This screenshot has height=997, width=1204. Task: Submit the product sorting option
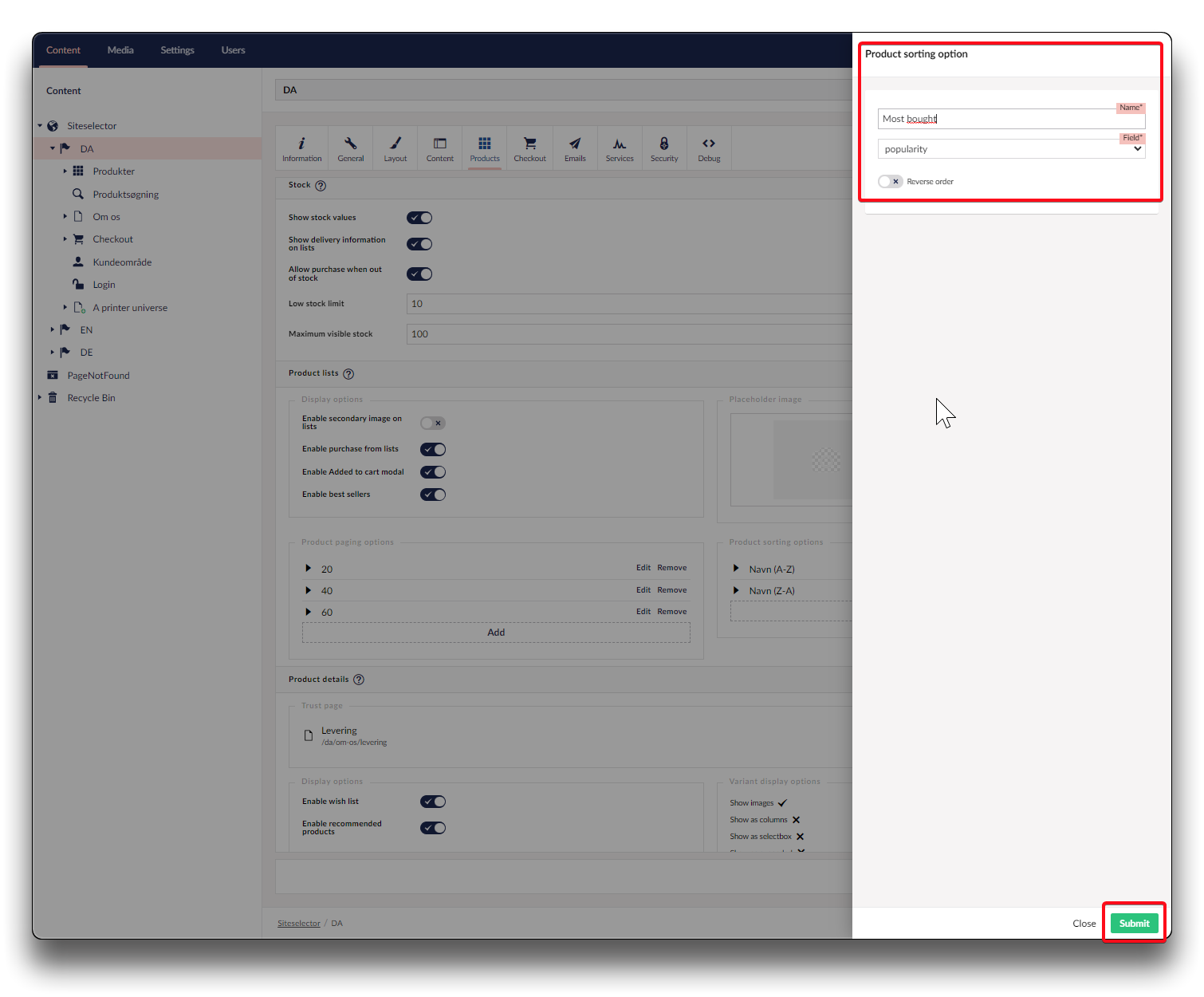pyautogui.click(x=1134, y=924)
